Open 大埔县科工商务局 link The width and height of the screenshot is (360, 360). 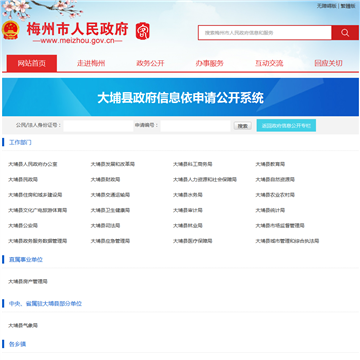click(x=193, y=164)
